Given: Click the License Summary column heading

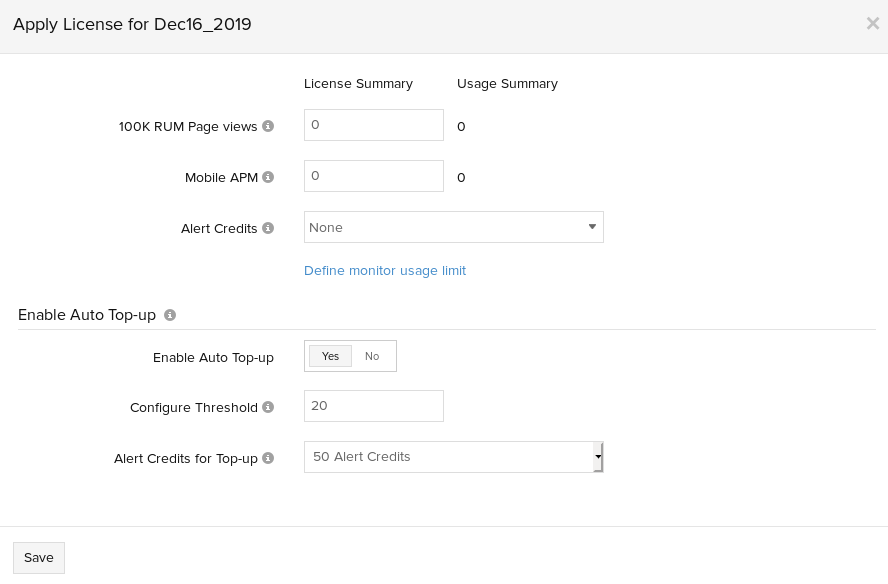Looking at the screenshot, I should (358, 84).
